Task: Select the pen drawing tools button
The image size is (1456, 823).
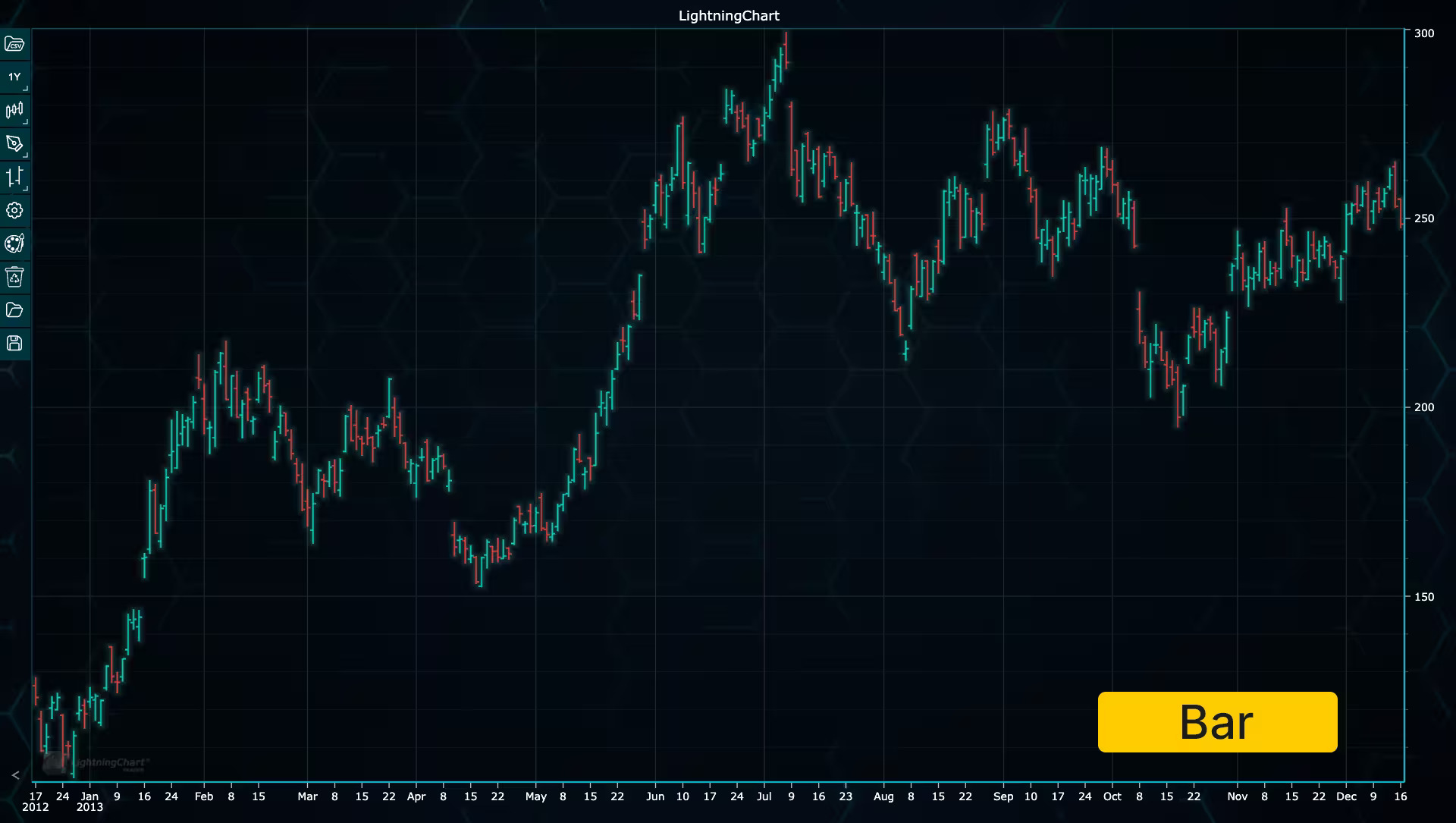Action: pyautogui.click(x=14, y=144)
